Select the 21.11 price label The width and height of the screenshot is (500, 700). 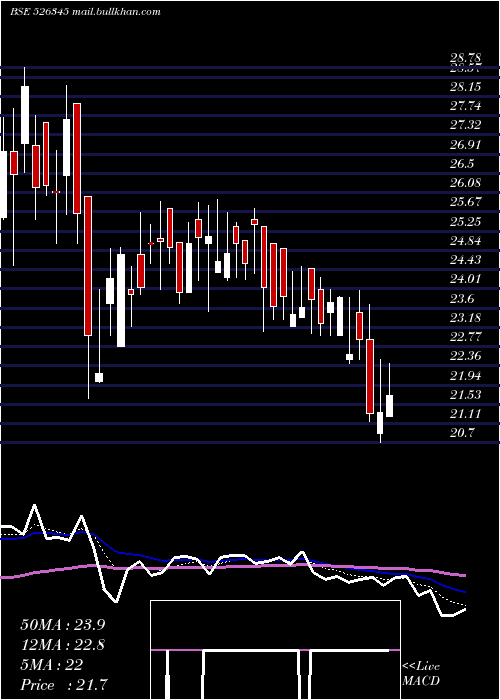pos(466,414)
